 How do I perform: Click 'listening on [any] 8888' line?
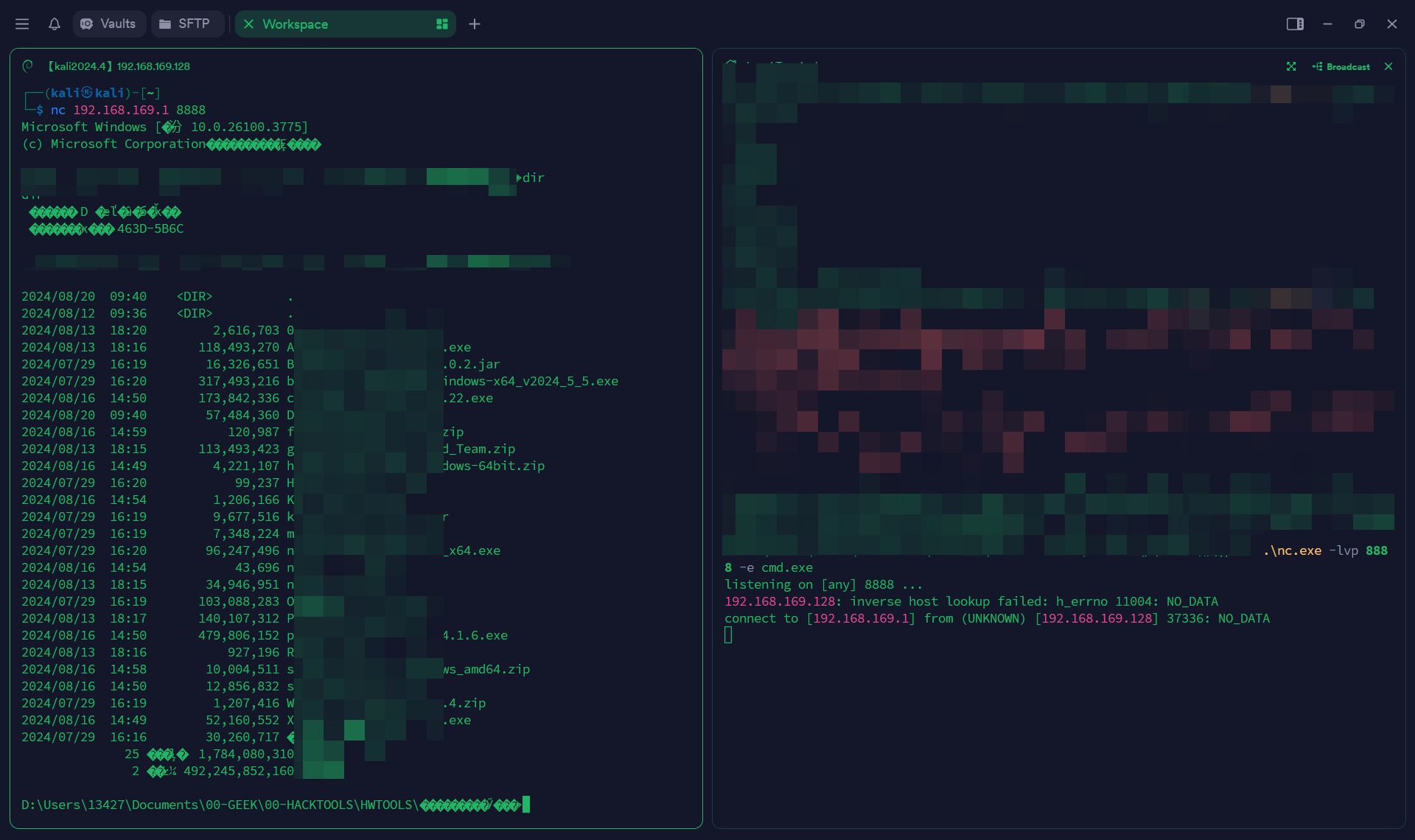click(824, 584)
